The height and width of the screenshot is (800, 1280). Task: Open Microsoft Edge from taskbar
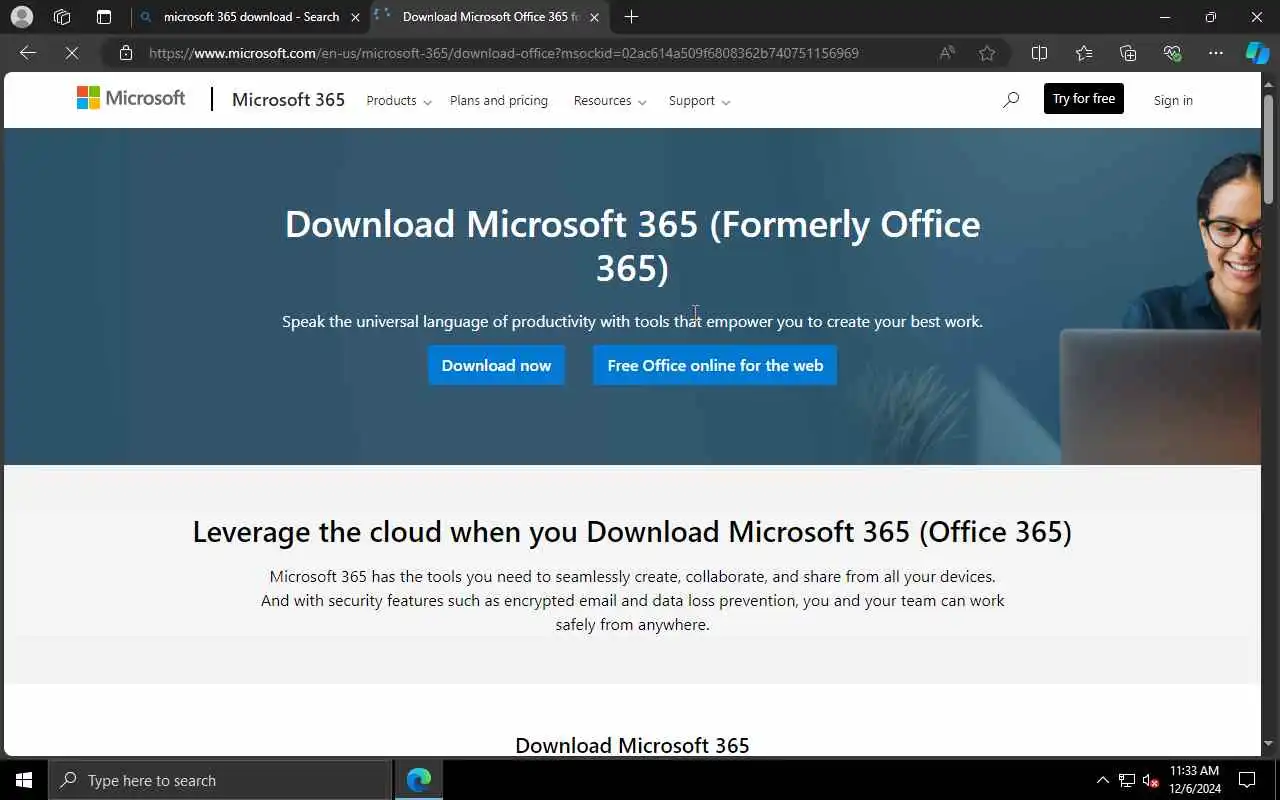click(419, 780)
